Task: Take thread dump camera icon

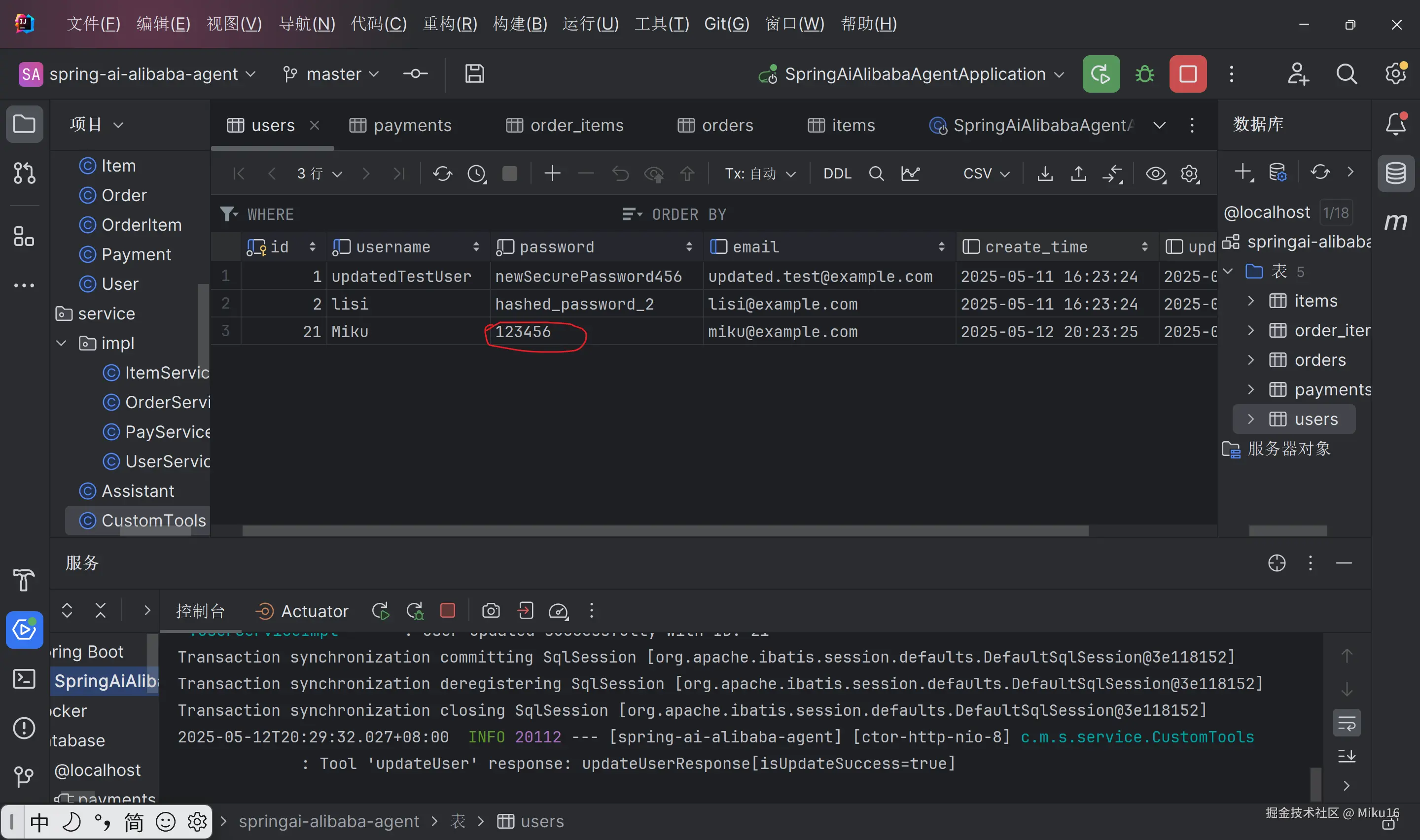Action: [x=490, y=611]
